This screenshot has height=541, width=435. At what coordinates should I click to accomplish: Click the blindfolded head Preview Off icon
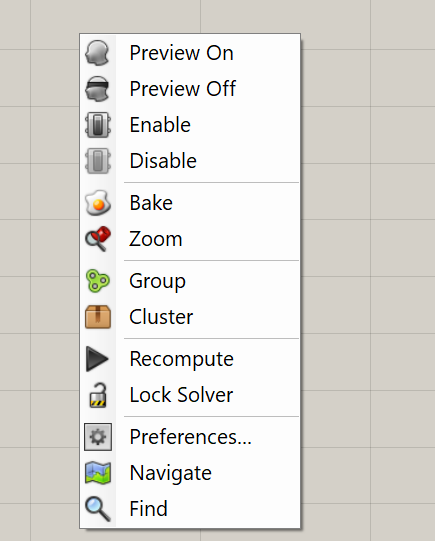pos(97,89)
